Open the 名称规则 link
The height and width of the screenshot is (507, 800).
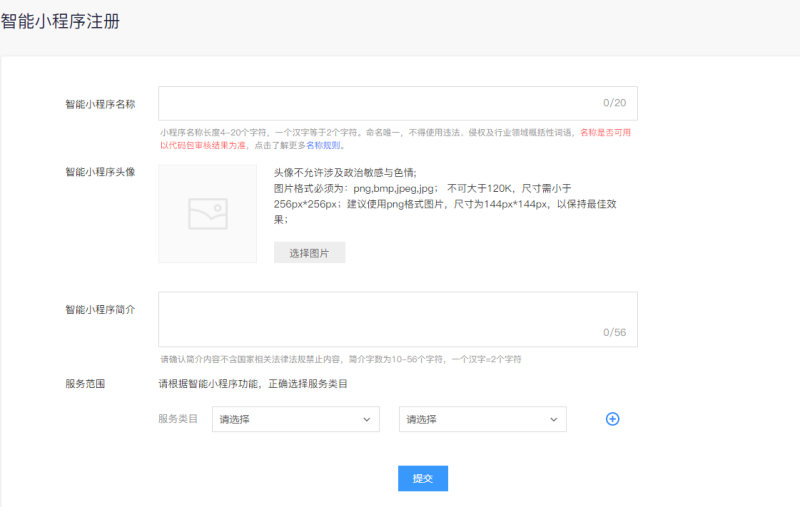tap(323, 145)
